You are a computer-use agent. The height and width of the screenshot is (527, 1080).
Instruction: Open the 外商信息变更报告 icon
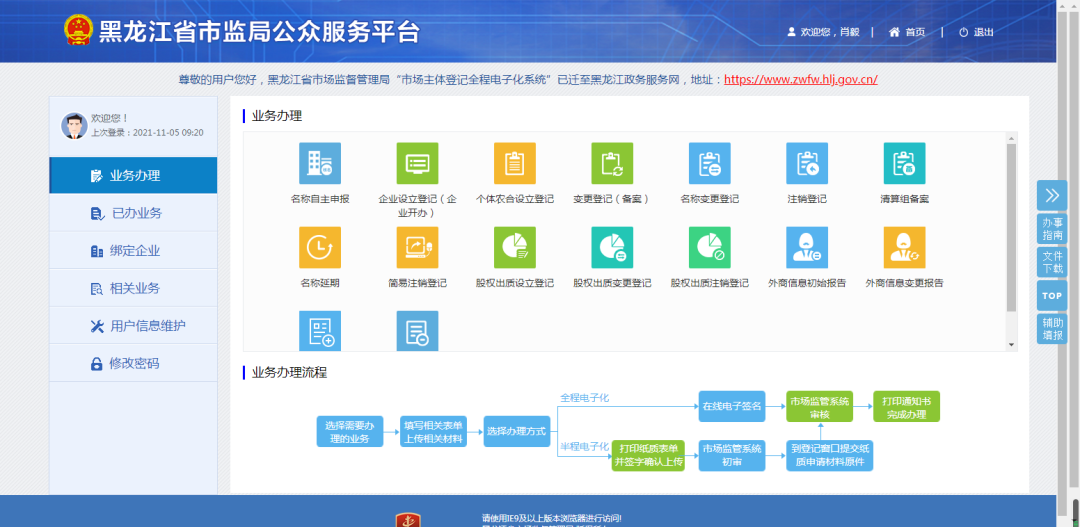click(x=904, y=247)
